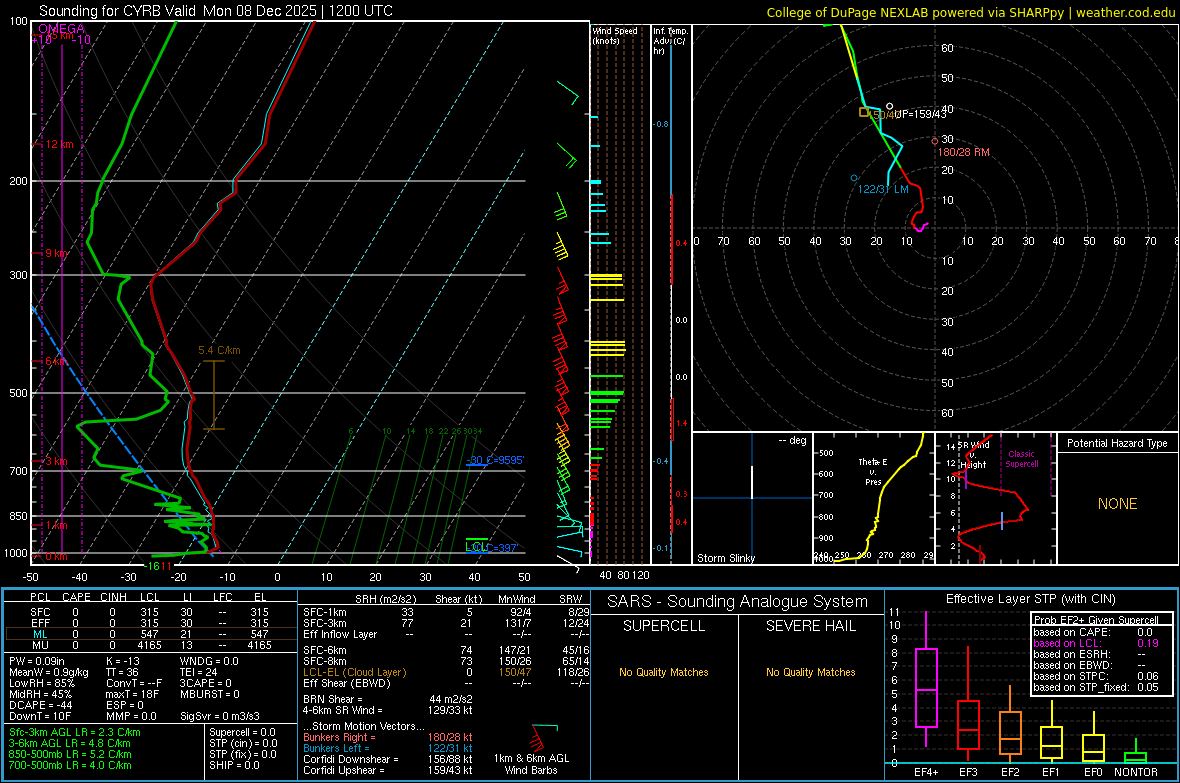This screenshot has width=1180, height=783.
Task: Click the 5.4 C/km lapse rate label
Action: click(x=219, y=350)
